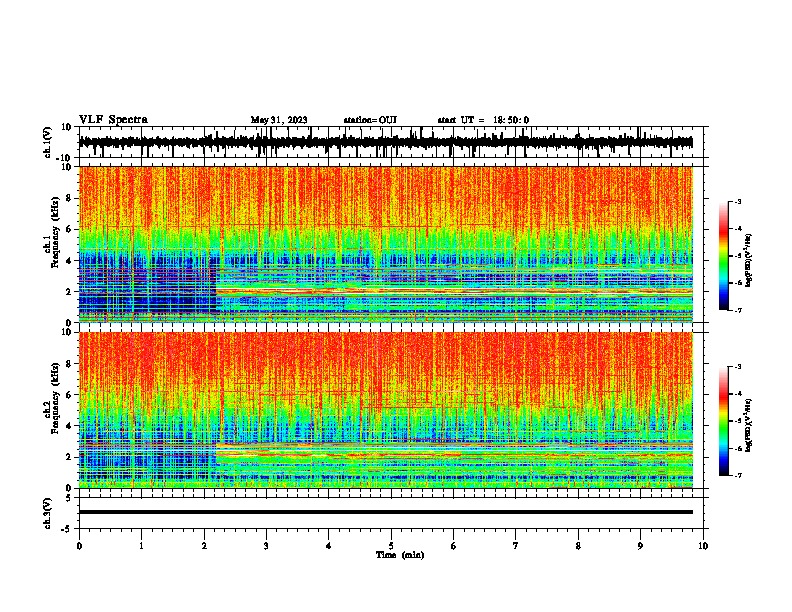This screenshot has width=792, height=612.
Task: Click the log(PSD) units label beside ch.1 color bar
Action: click(x=748, y=261)
